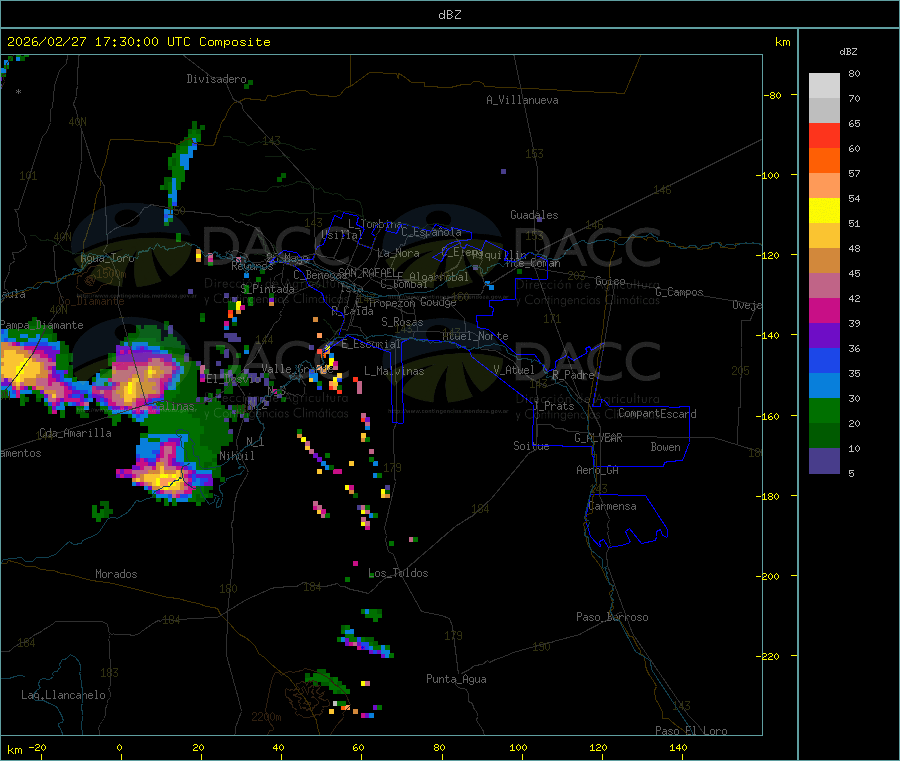Click the yellow storm core south of Nihuil
This screenshot has width=900, height=761.
[x=166, y=473]
